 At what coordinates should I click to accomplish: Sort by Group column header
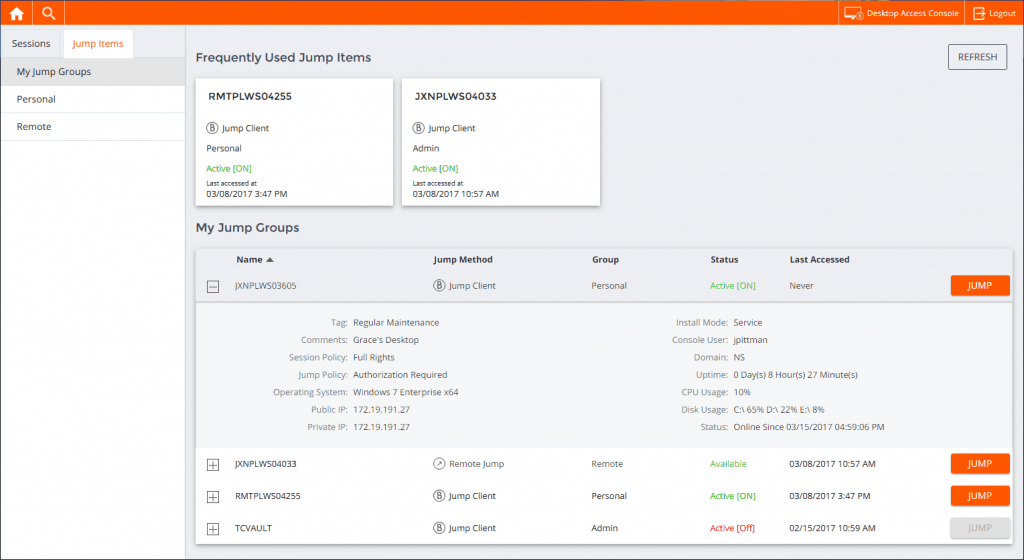605,259
